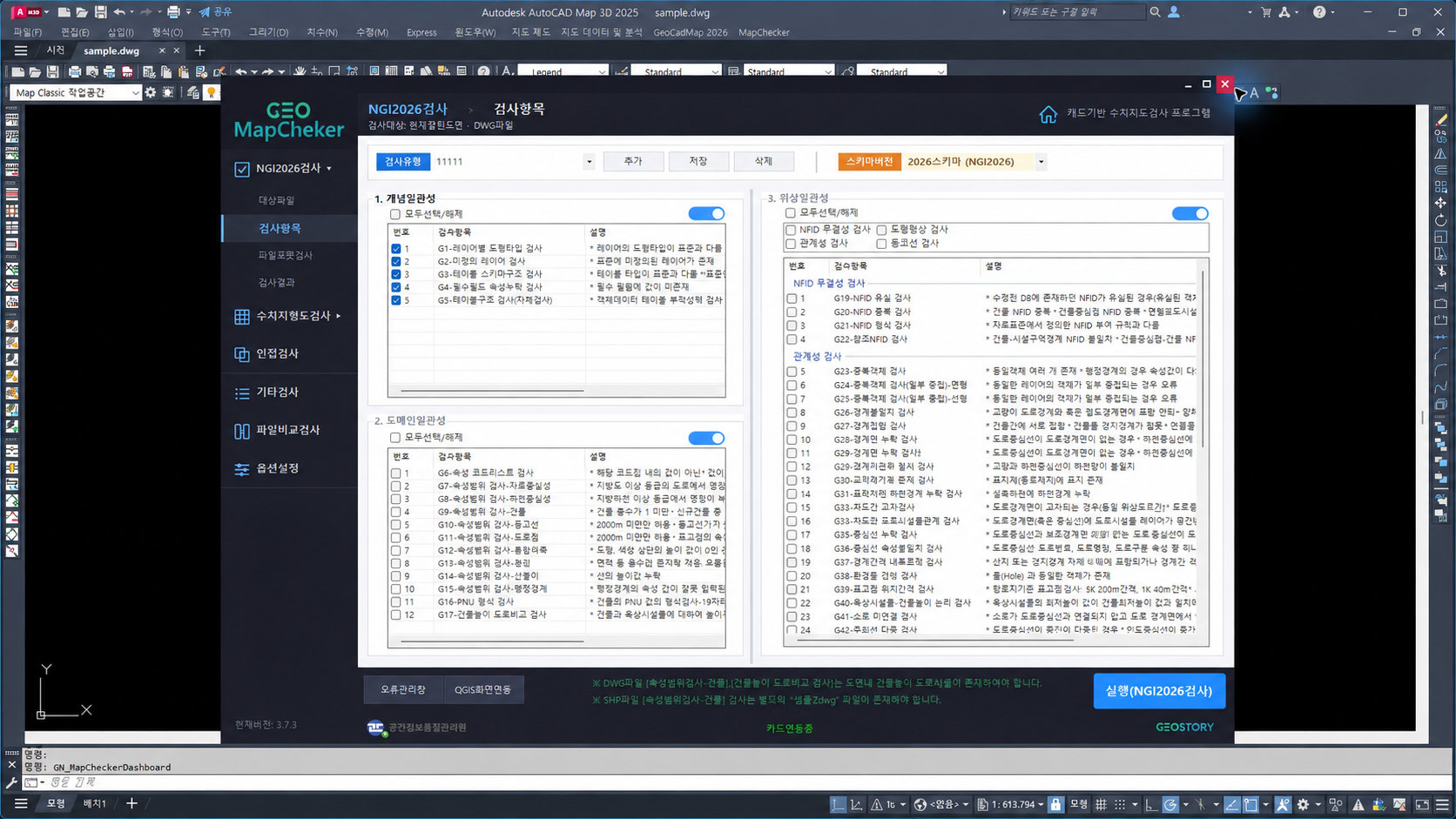Open the 기타검사 list icon
The height and width of the screenshot is (819, 1456).
pyautogui.click(x=242, y=393)
